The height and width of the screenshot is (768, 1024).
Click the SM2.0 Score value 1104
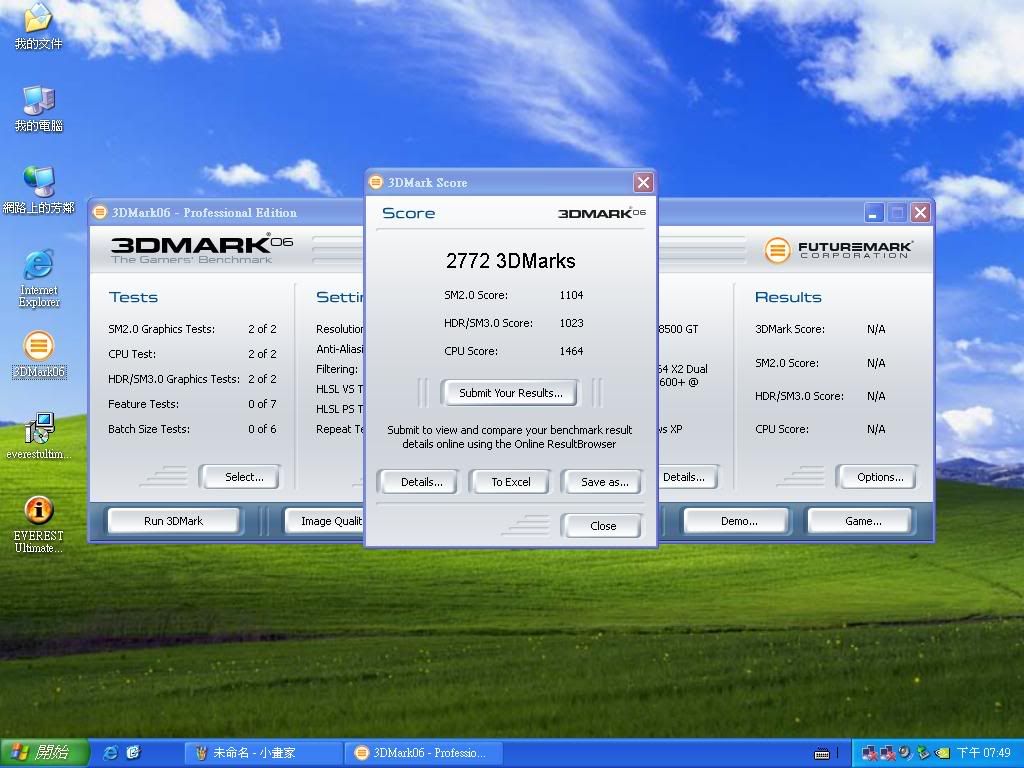click(x=571, y=295)
